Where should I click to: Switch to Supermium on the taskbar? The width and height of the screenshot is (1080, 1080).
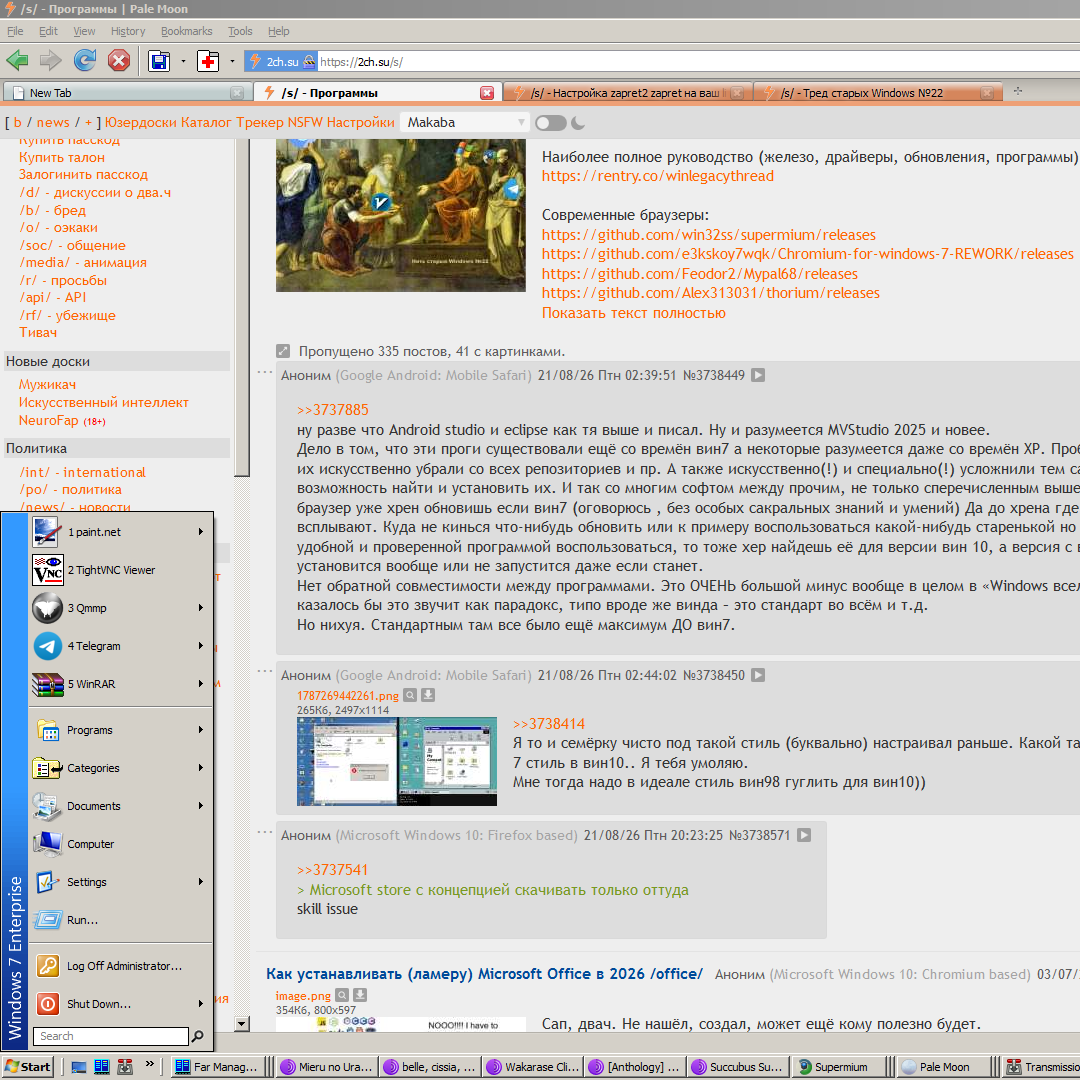(838, 1067)
